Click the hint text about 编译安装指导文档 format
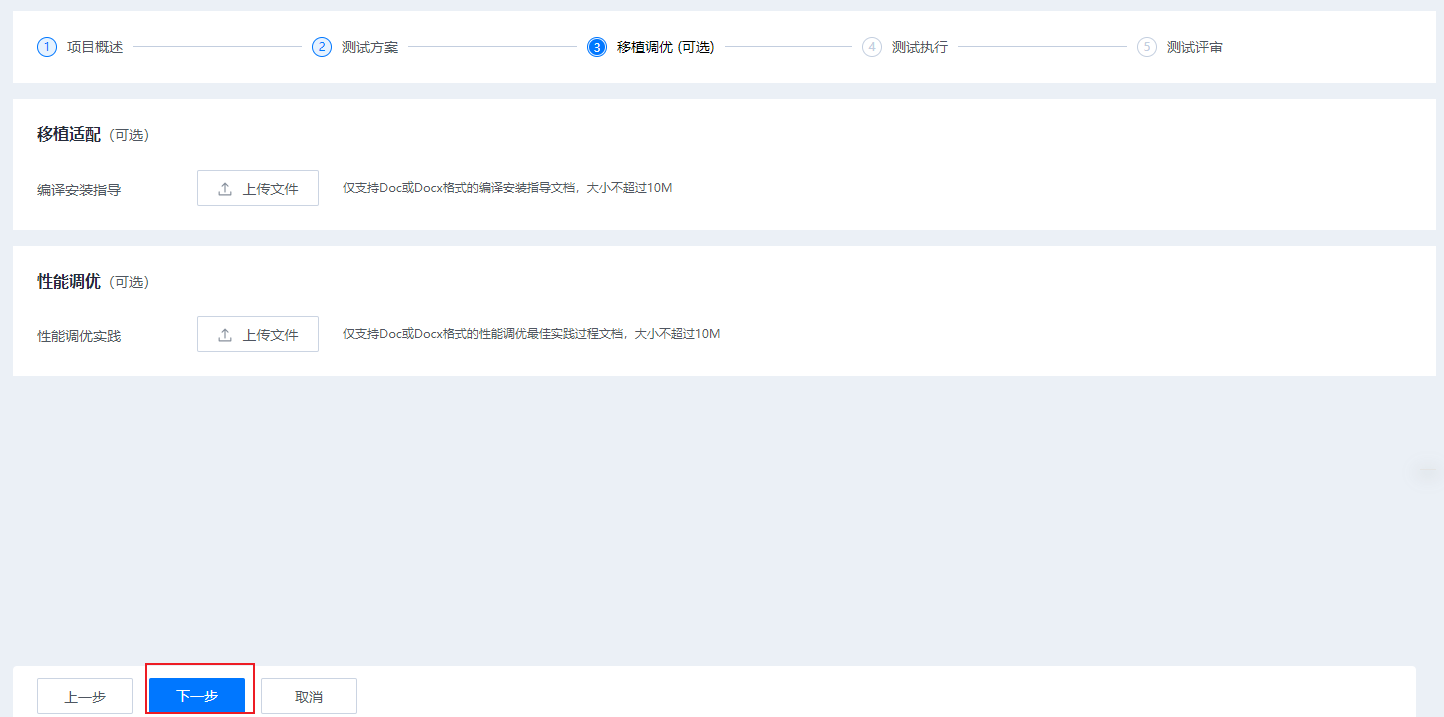The height and width of the screenshot is (717, 1444). 508,187
